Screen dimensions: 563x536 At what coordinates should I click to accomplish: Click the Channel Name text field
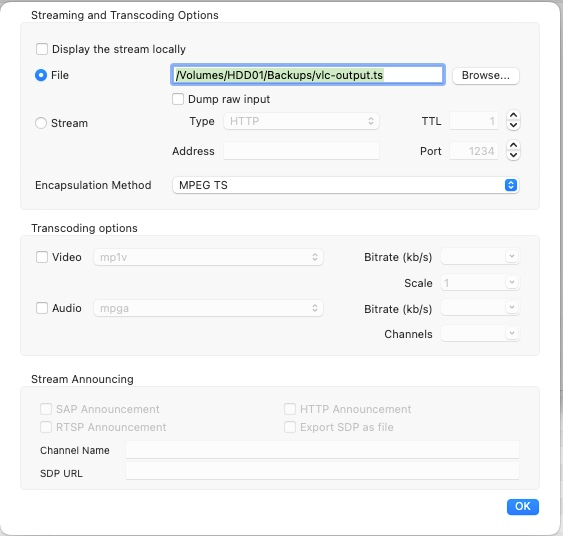coord(322,450)
